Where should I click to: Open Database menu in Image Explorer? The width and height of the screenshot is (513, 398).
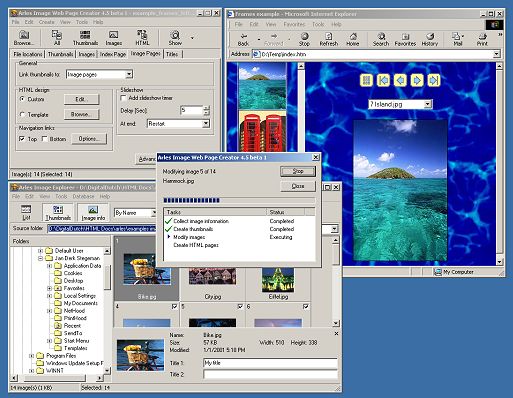click(x=83, y=196)
